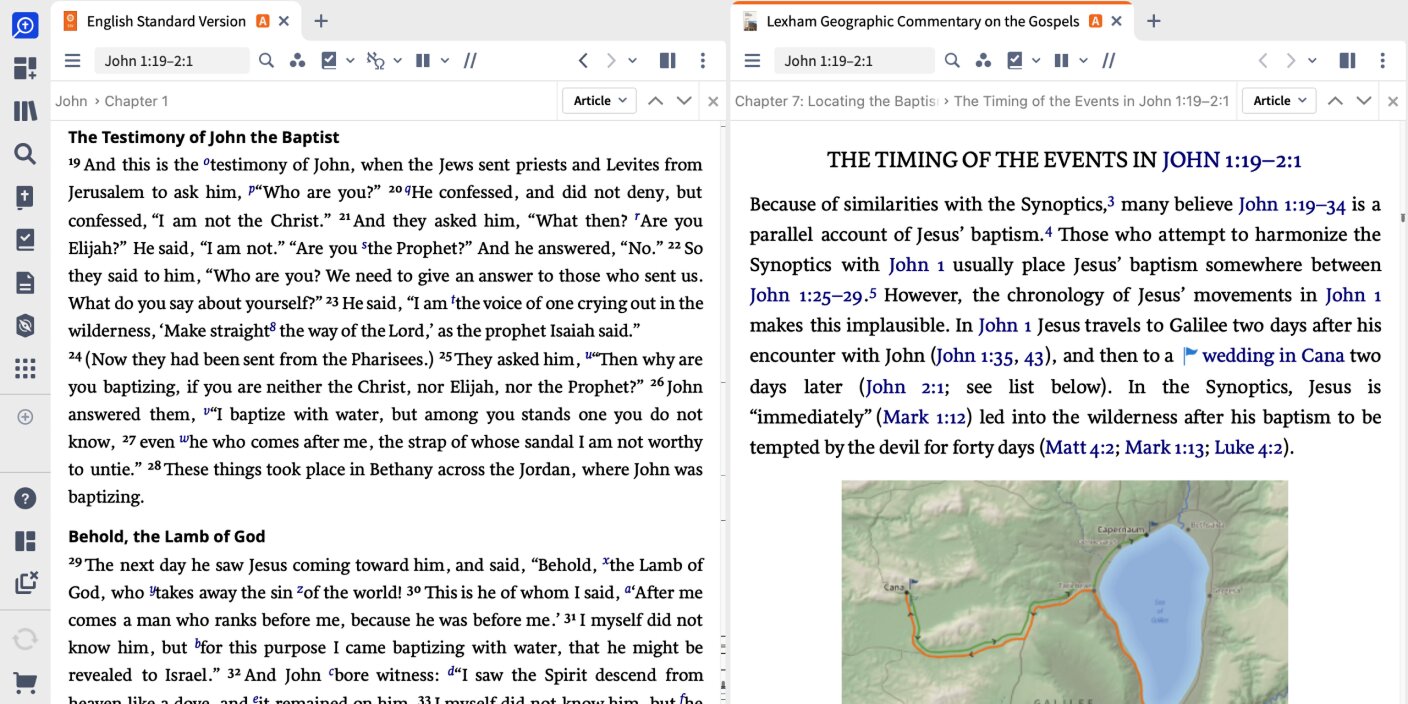Switch to the English Standard Version tab
The height and width of the screenshot is (704, 1408).
(165, 21)
